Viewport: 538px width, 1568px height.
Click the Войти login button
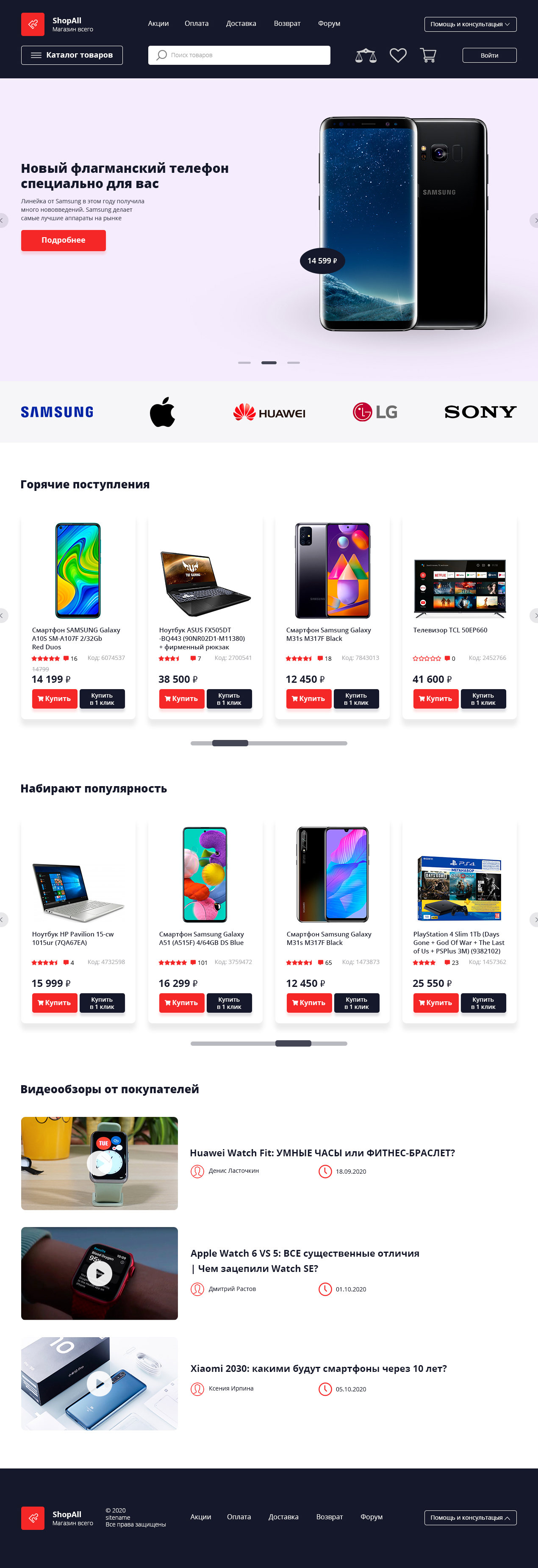(x=489, y=55)
